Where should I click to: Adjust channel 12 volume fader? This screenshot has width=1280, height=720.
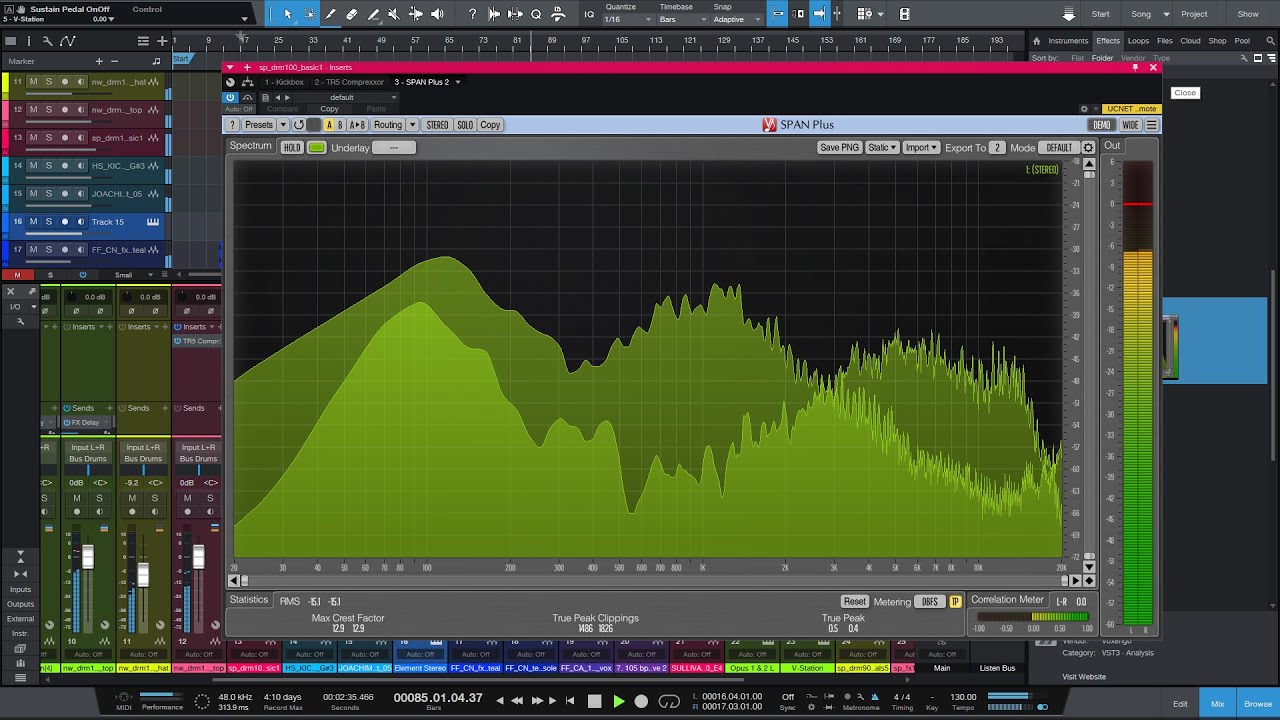tap(198, 558)
